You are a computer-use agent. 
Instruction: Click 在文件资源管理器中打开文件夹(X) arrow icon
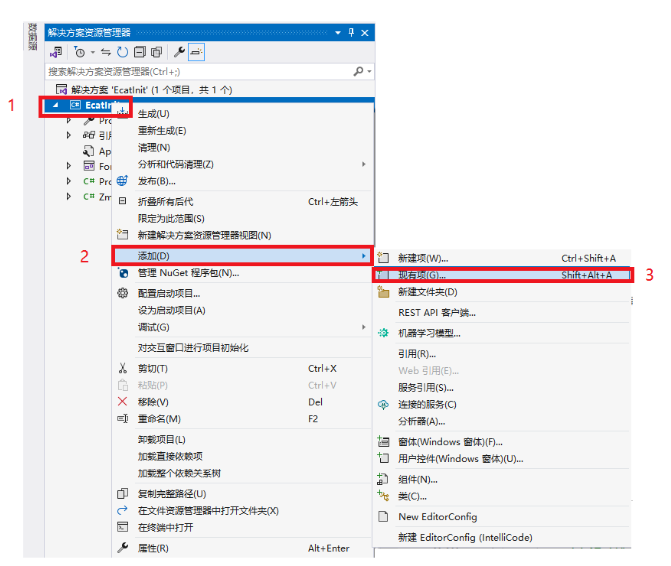(x=122, y=510)
